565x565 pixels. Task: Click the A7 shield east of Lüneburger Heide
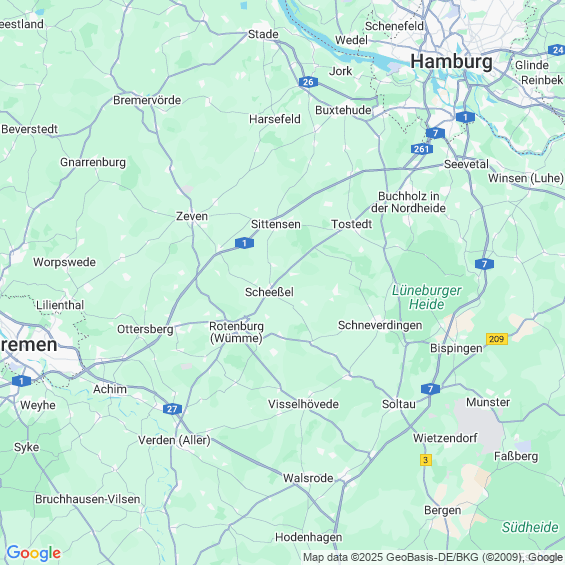click(x=484, y=264)
